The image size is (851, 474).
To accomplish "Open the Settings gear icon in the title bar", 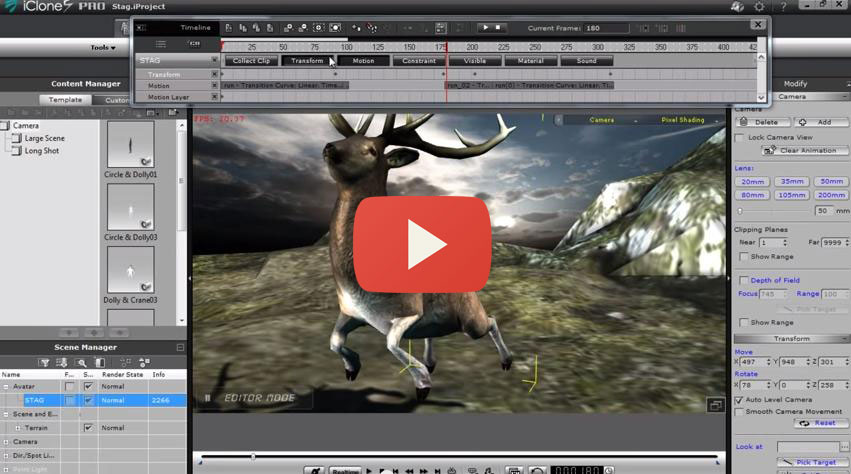I will coord(759,7).
